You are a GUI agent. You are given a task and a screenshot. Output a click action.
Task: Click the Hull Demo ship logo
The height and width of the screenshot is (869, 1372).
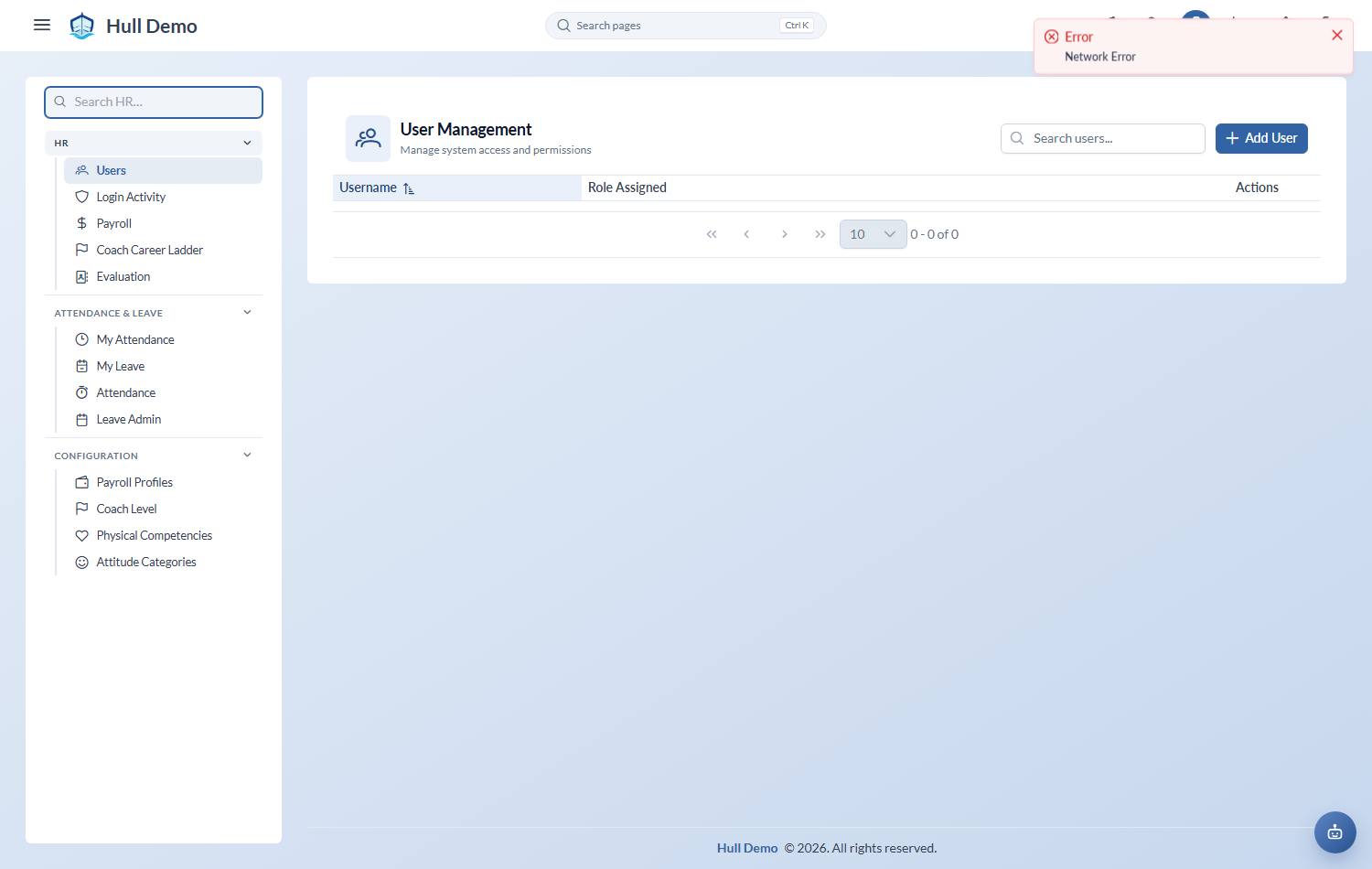point(82,26)
